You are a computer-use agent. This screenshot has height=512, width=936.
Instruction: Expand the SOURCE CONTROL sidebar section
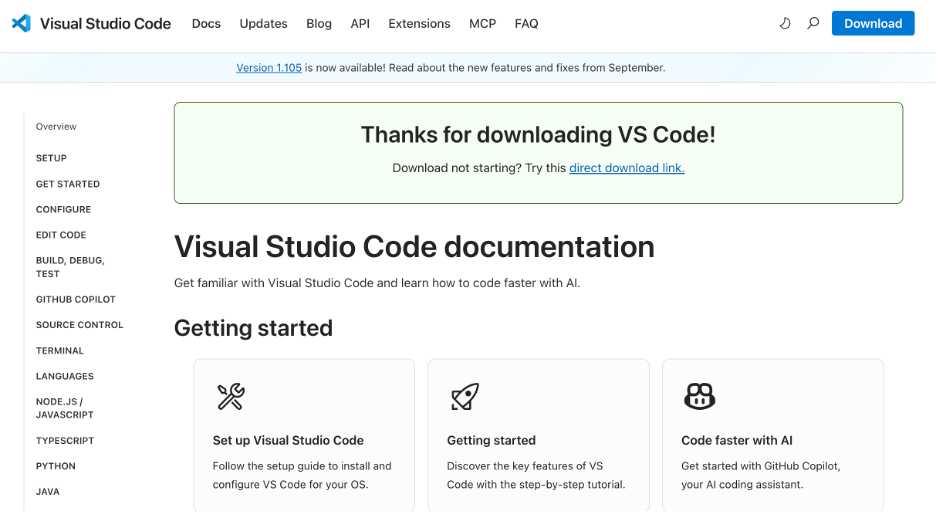(79, 325)
